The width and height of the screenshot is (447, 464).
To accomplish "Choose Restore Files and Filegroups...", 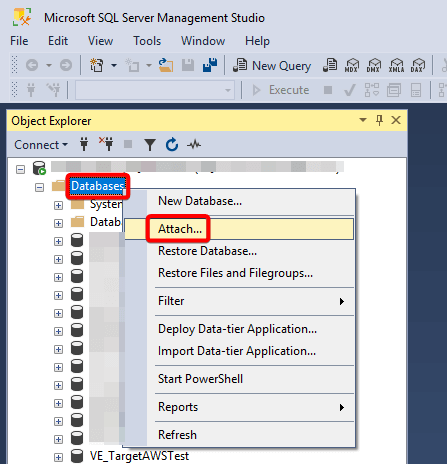I will pos(240,273).
